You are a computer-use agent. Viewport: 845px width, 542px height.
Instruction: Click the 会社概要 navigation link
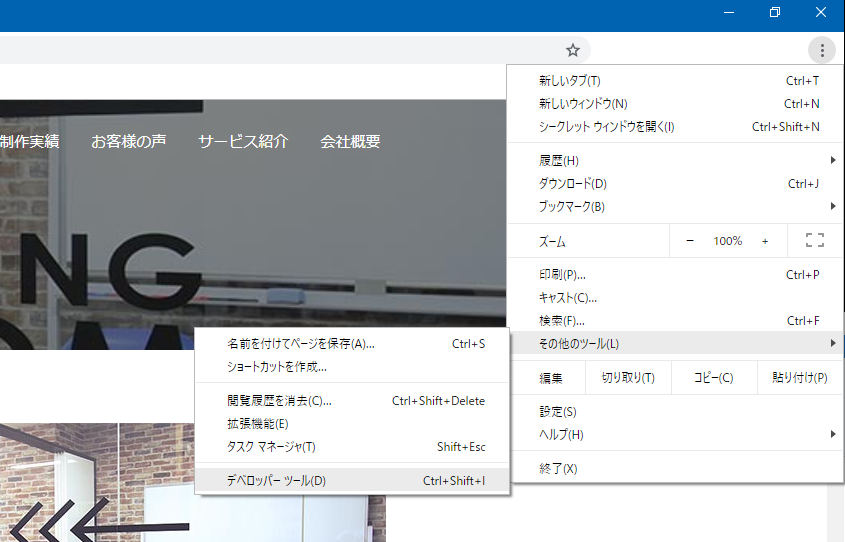click(x=350, y=142)
